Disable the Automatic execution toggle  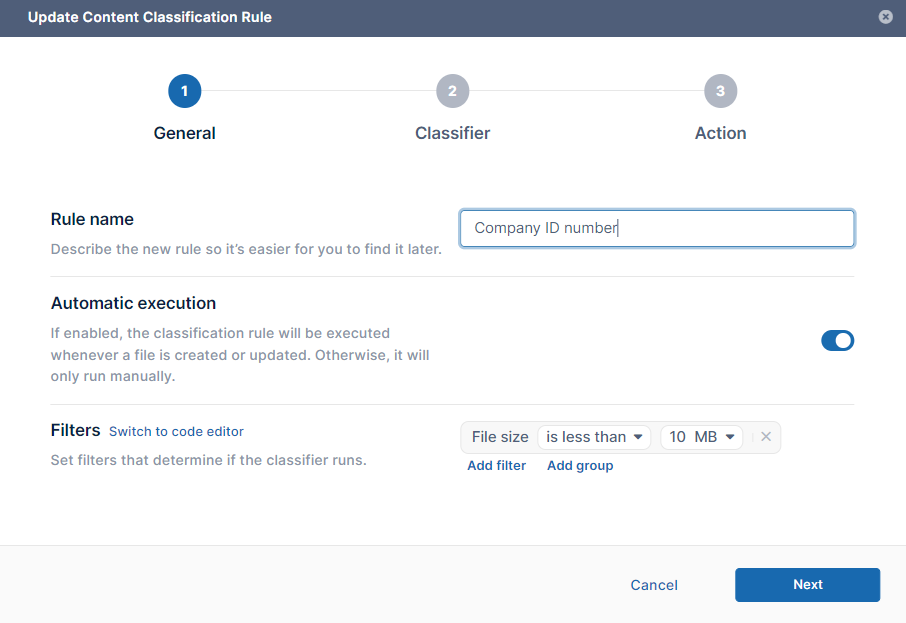837,341
